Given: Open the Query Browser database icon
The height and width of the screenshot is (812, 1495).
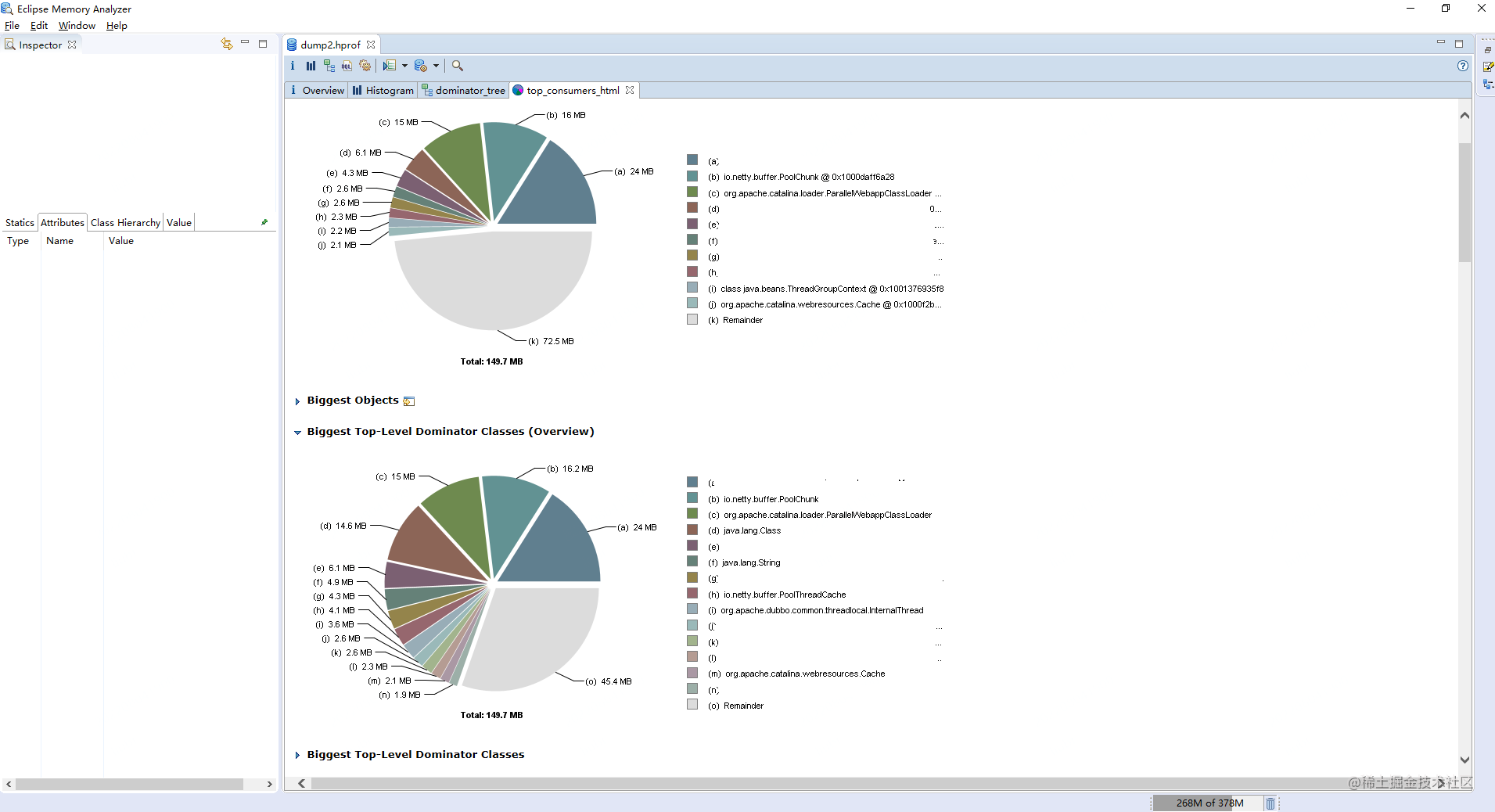Looking at the screenshot, I should pos(421,66).
